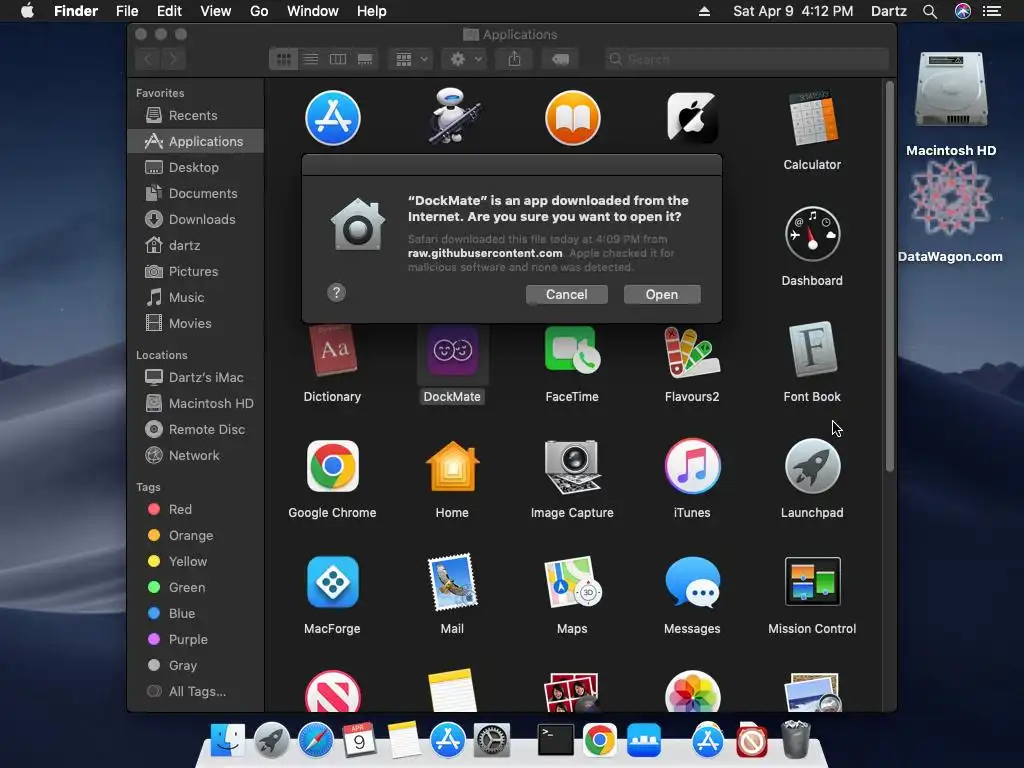The width and height of the screenshot is (1024, 768).
Task: Open the View menu
Action: pyautogui.click(x=216, y=11)
